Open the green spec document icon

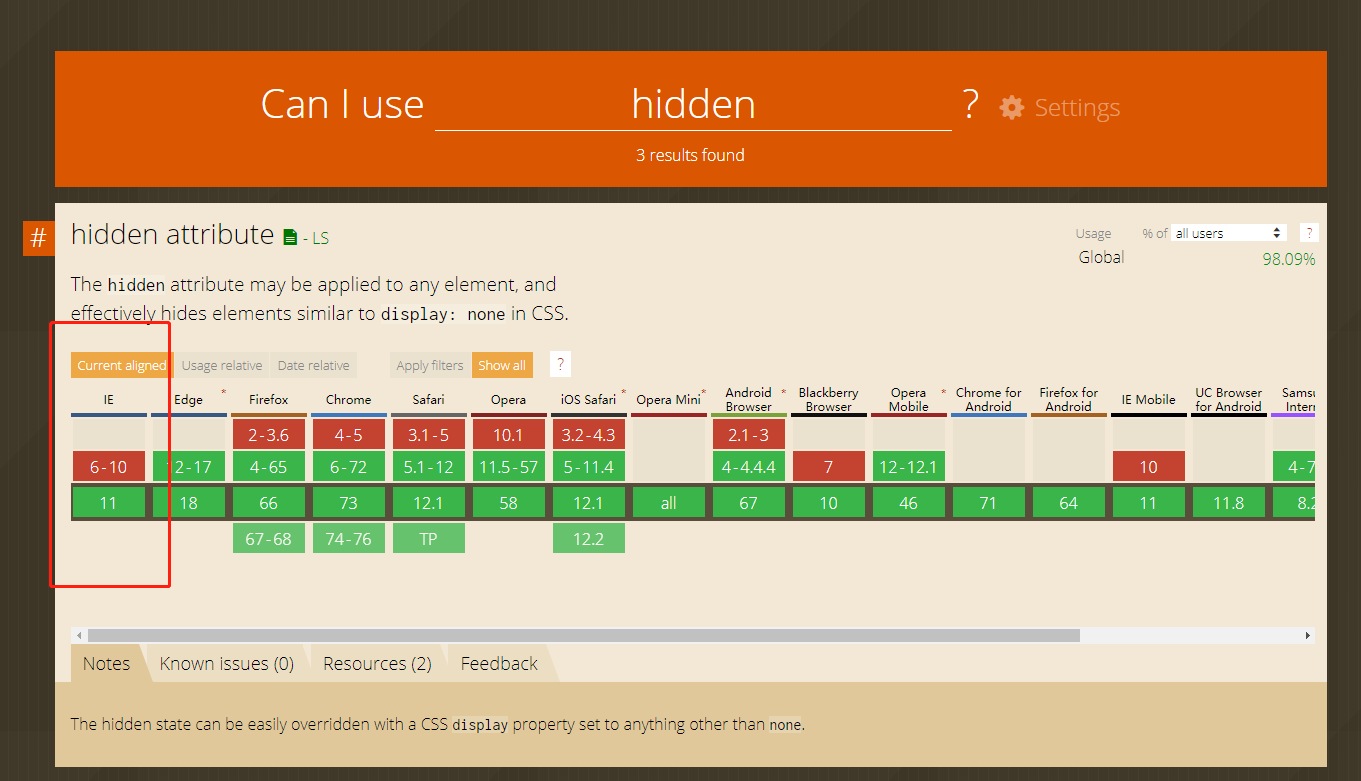tap(290, 238)
